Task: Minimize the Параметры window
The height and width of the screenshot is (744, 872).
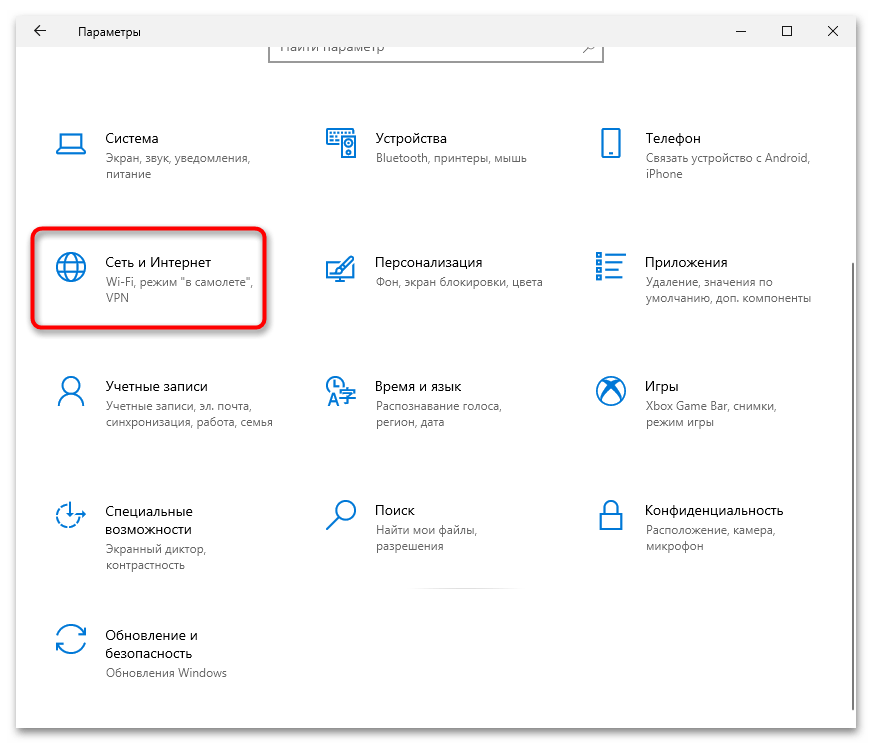Action: (741, 31)
